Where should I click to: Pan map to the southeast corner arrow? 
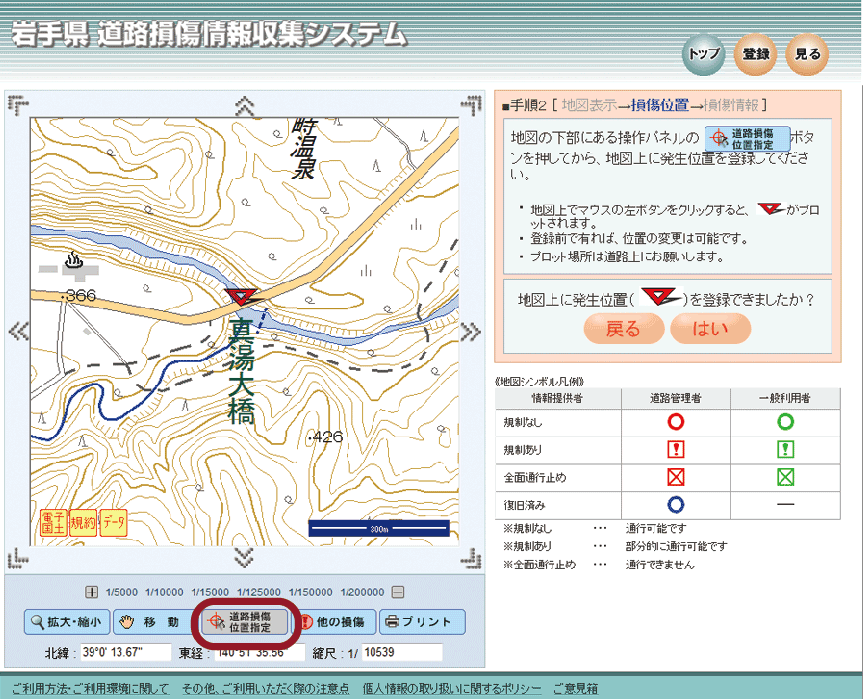(x=471, y=558)
